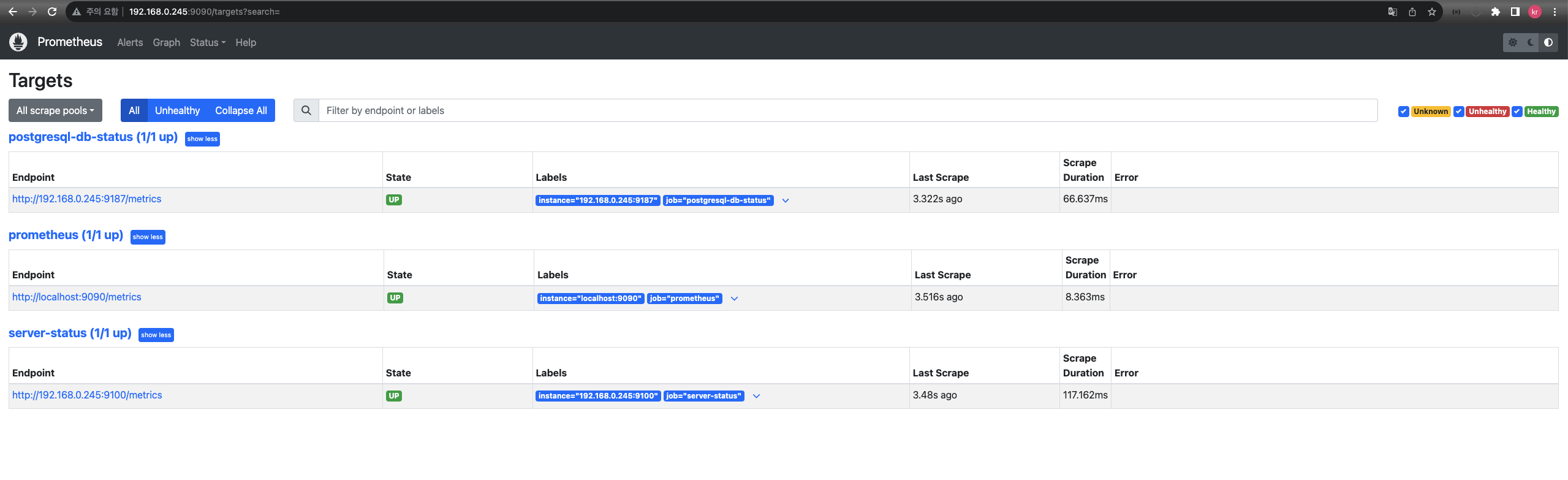Open the All scrape pools dropdown
Screen dimensions: 1568x480
tap(55, 110)
